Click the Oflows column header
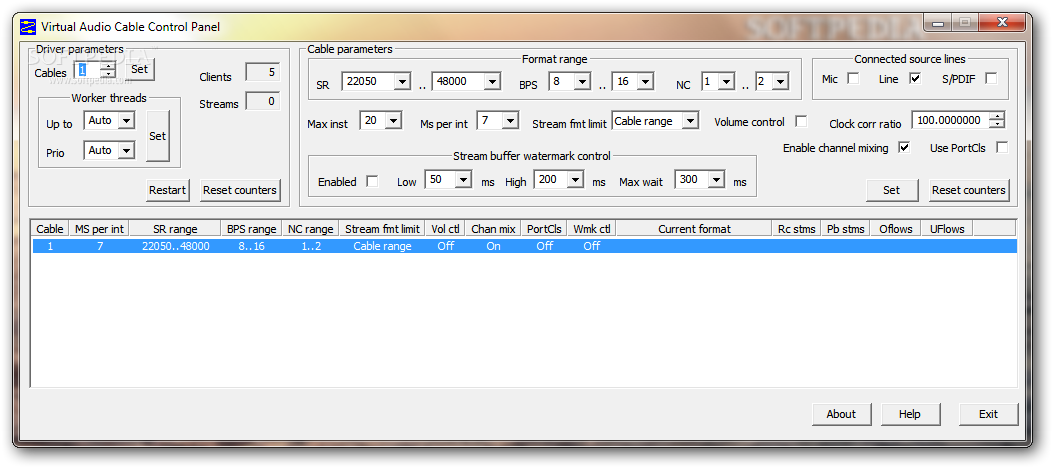The image size is (1053, 468). 896,229
